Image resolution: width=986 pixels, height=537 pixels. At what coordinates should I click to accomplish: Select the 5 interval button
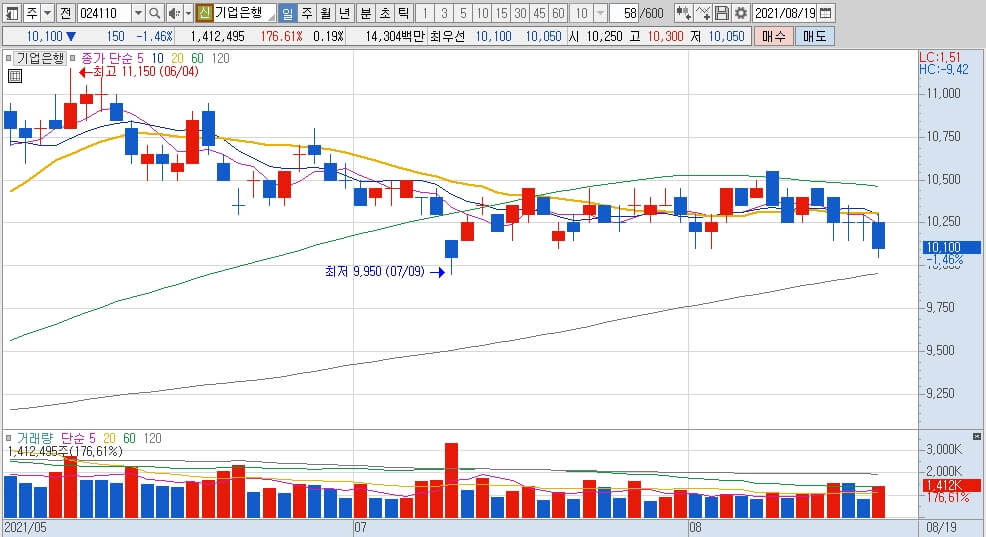(x=463, y=13)
